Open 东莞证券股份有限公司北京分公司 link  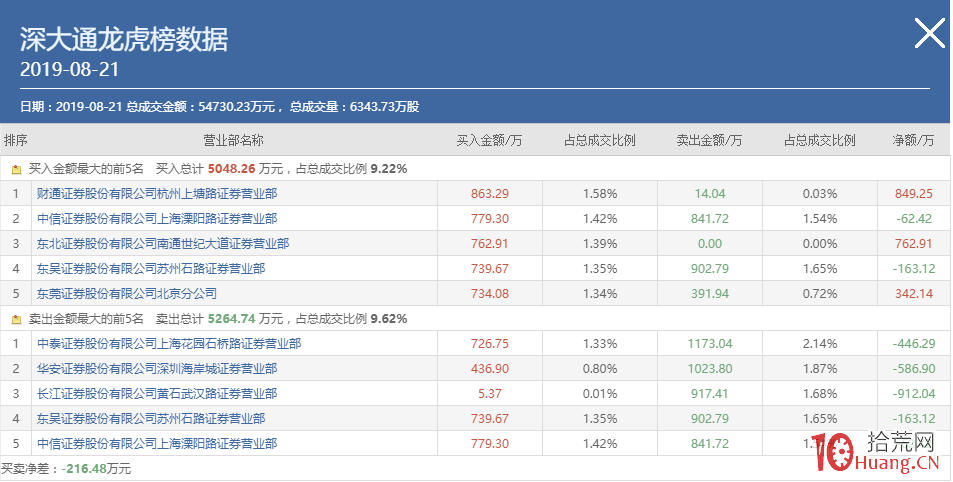[126, 294]
